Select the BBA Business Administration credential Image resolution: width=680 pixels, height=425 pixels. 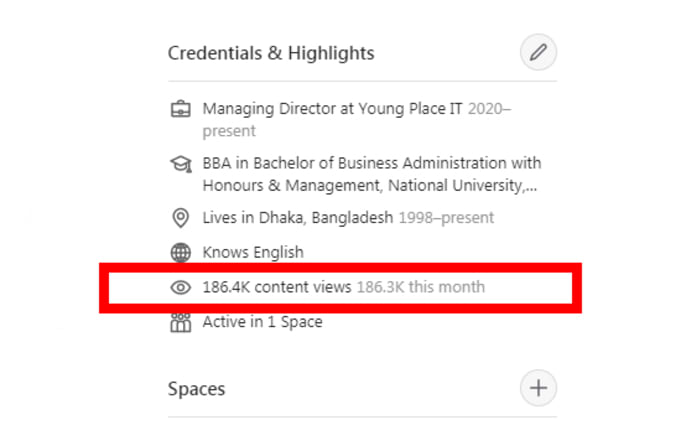click(372, 174)
